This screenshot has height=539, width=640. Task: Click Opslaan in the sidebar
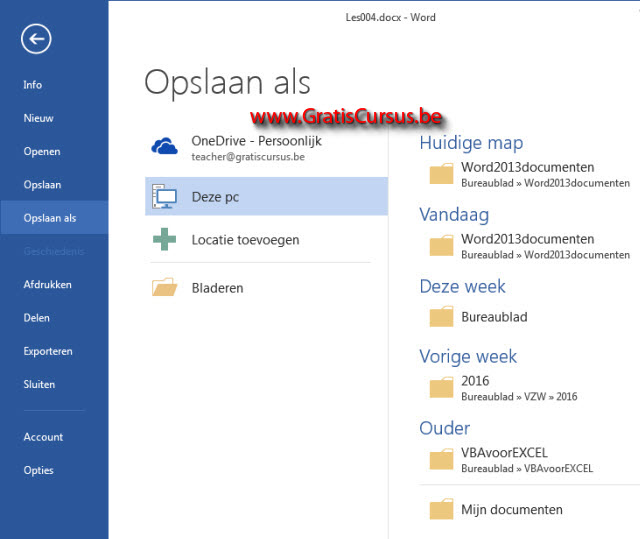tap(42, 185)
